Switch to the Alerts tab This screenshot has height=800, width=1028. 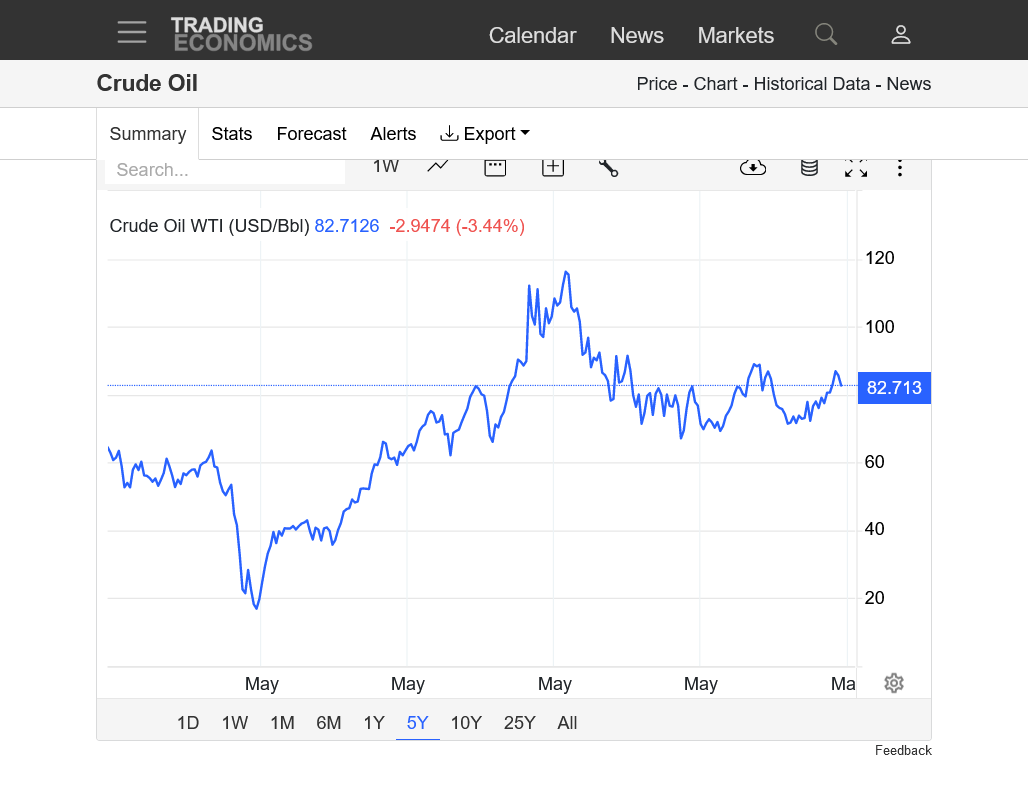coord(393,134)
